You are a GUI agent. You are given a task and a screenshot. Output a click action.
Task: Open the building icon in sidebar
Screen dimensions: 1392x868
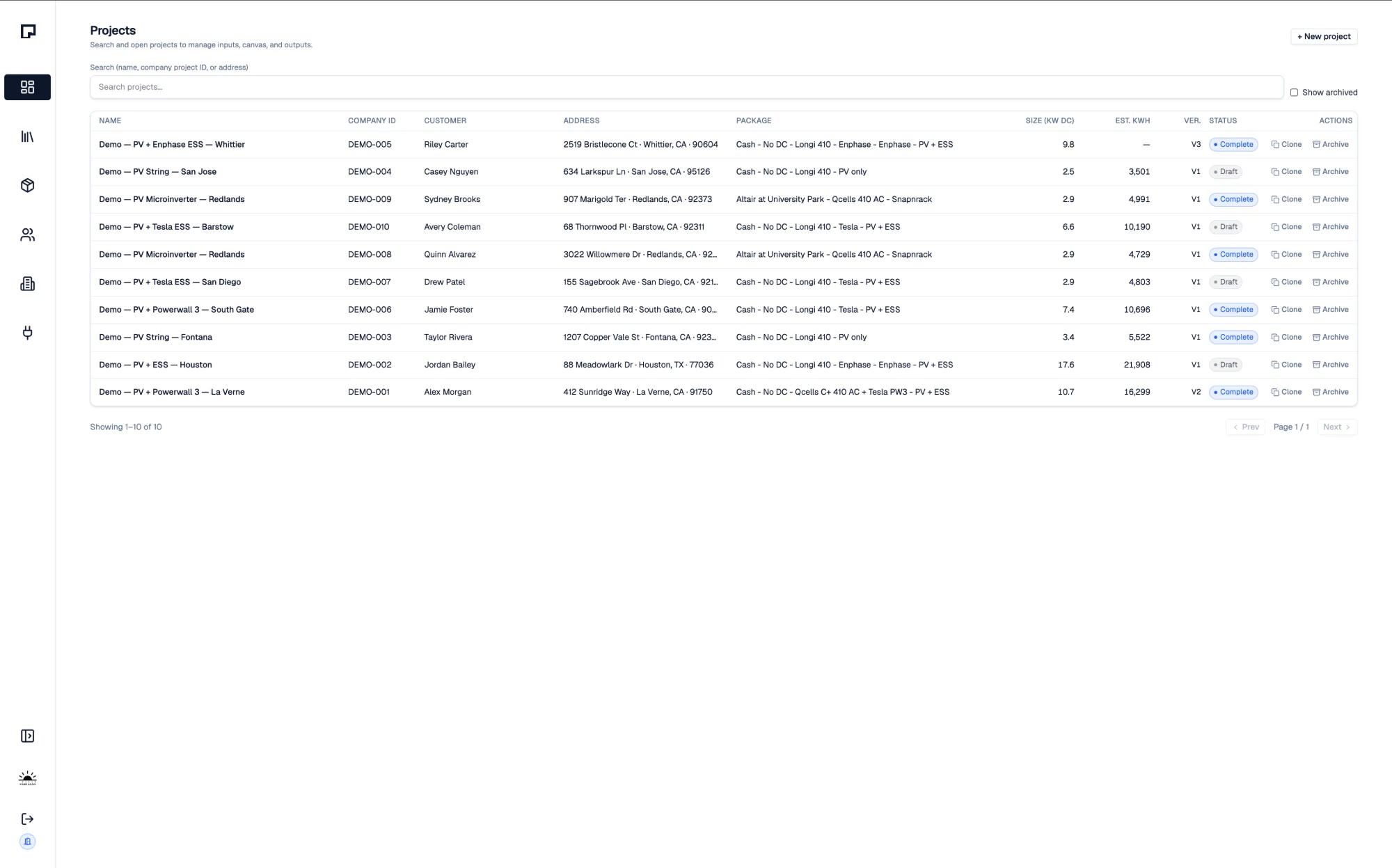[27, 283]
